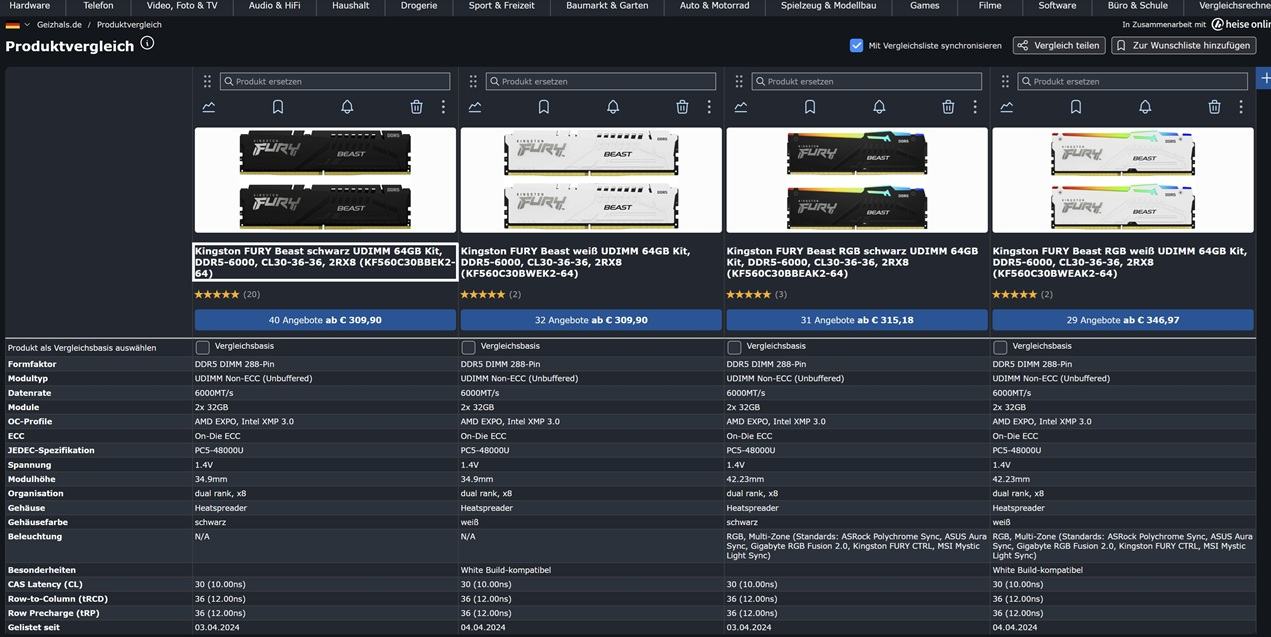
Task: Open Software category menu
Action: pos(1057,6)
